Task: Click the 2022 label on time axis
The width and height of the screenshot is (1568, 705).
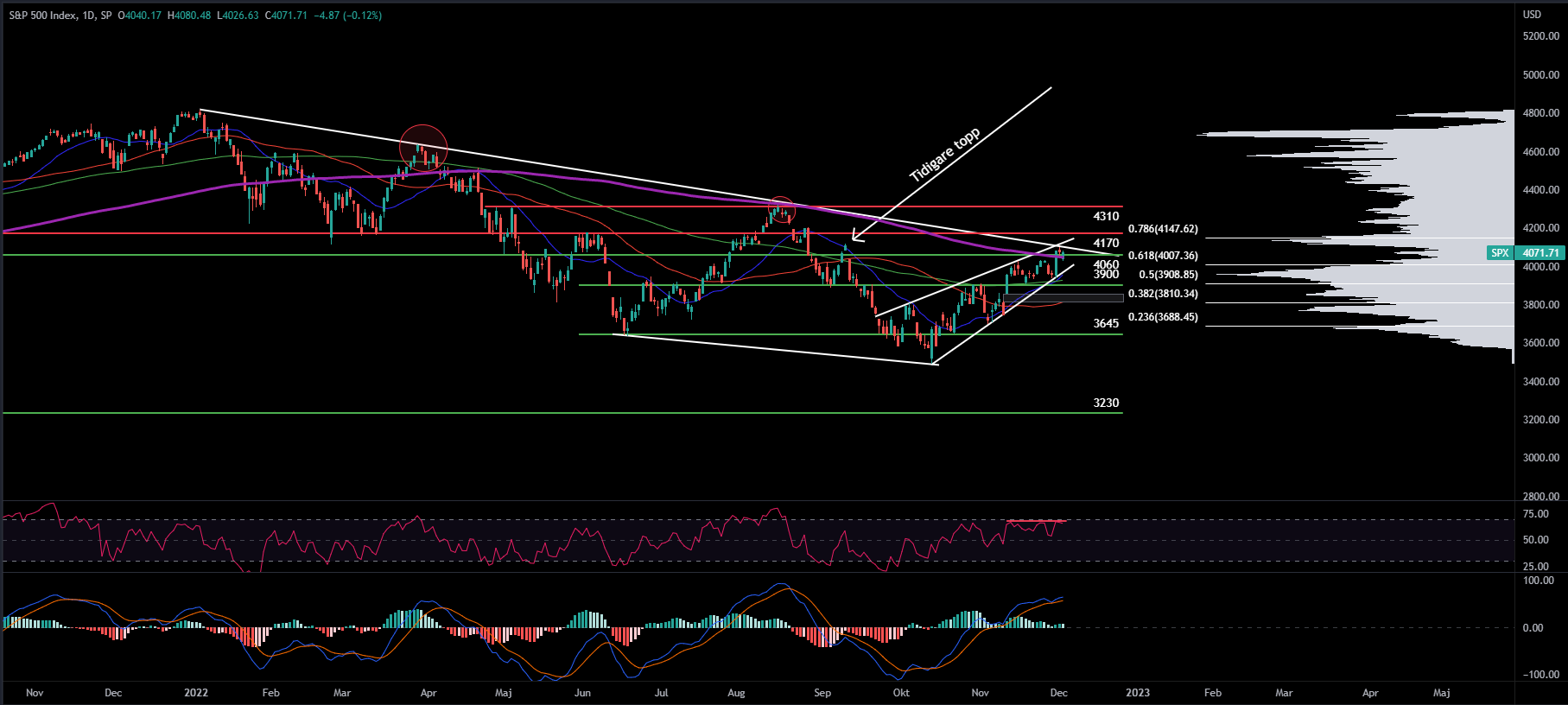Action: point(196,693)
